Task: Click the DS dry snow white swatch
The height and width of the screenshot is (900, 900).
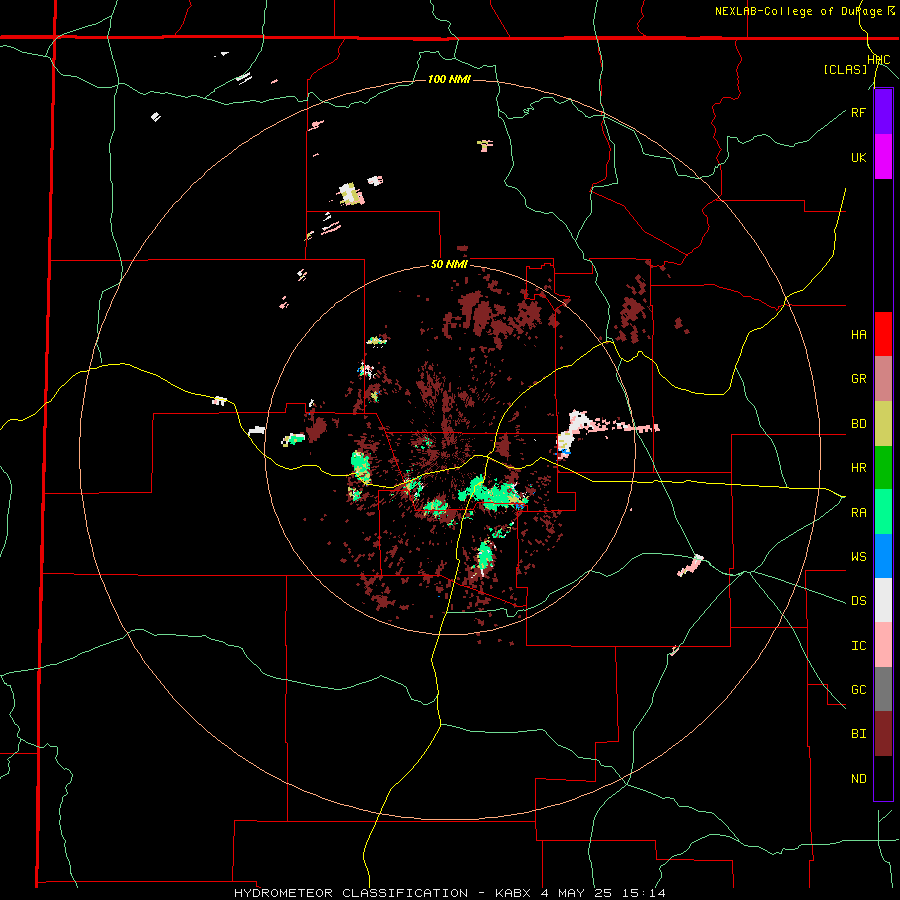Action: pyautogui.click(x=883, y=600)
